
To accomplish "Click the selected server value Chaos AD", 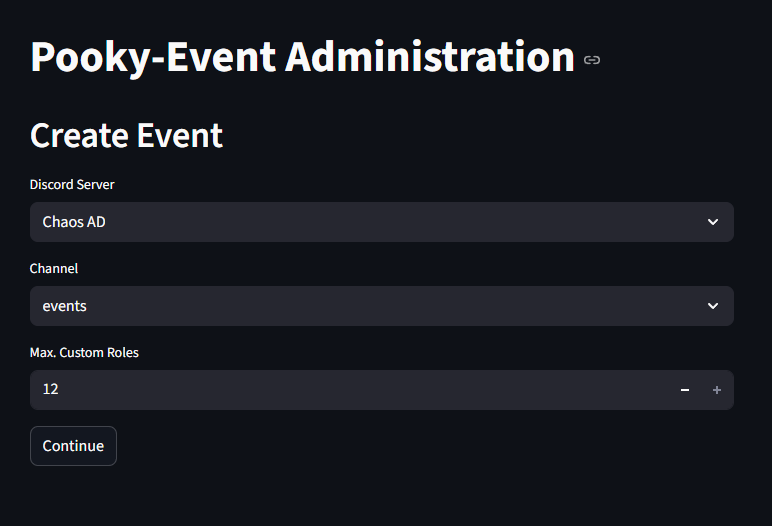I will point(74,222).
